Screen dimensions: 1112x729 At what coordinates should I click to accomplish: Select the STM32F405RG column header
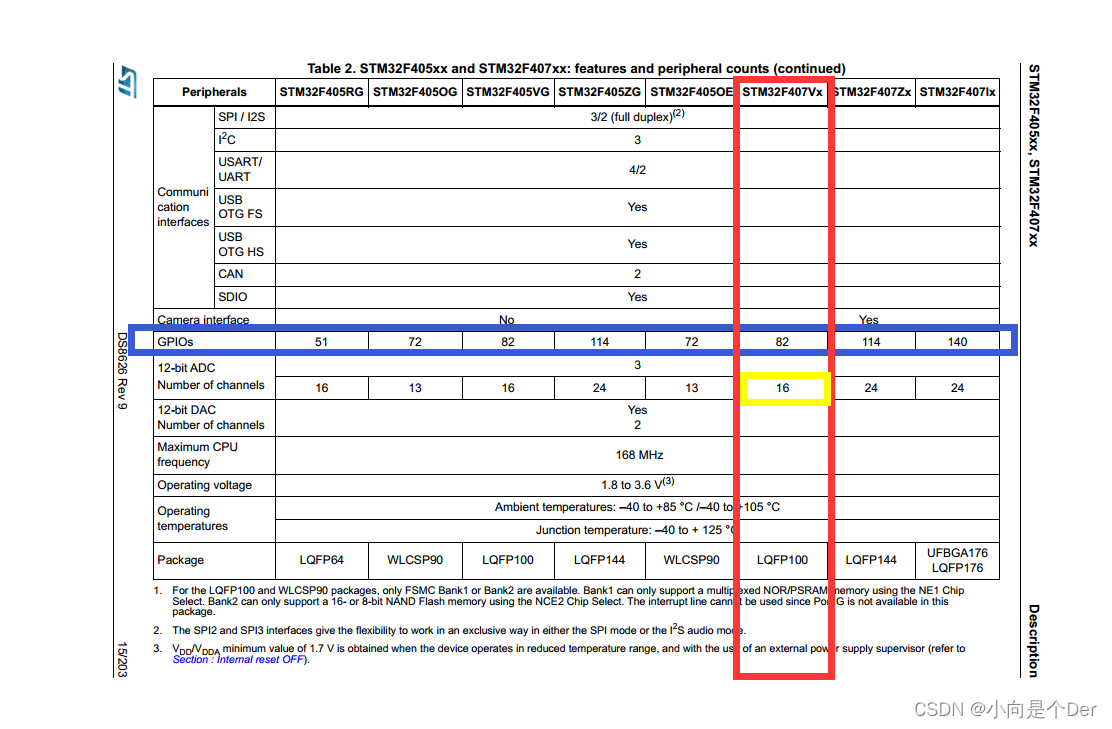click(x=321, y=92)
